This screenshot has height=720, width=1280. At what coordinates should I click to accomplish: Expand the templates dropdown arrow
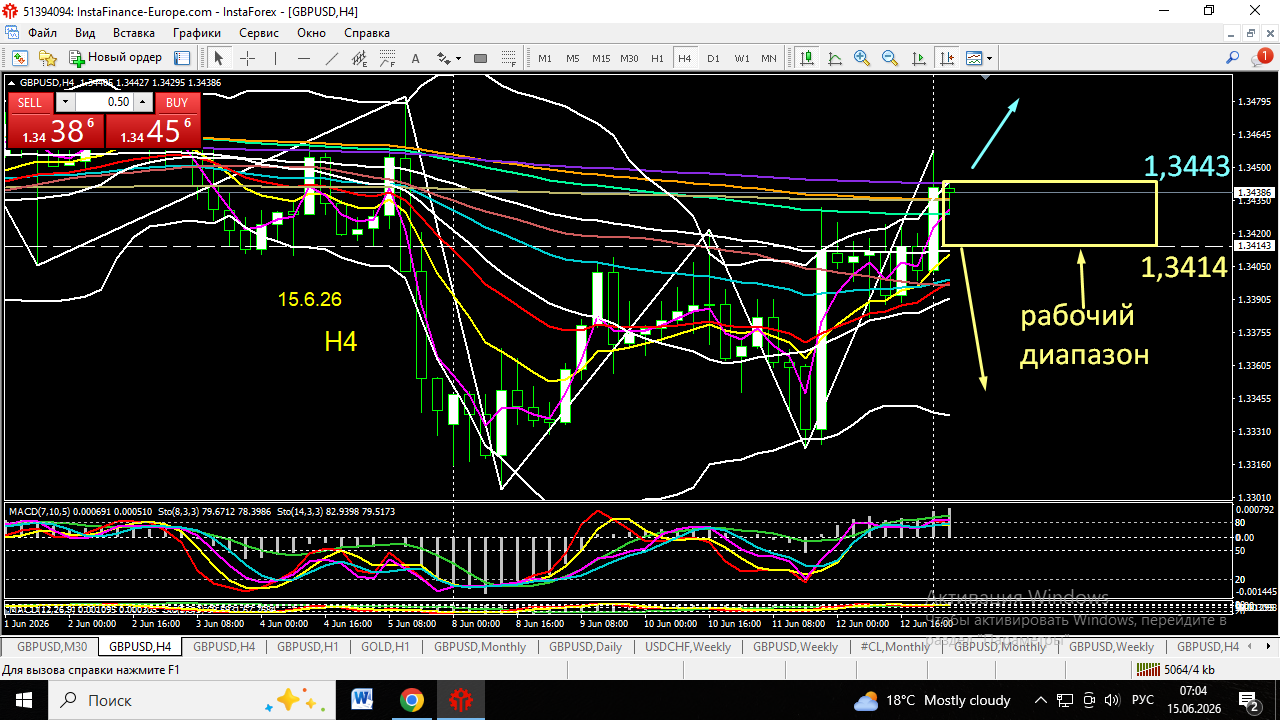point(989,58)
